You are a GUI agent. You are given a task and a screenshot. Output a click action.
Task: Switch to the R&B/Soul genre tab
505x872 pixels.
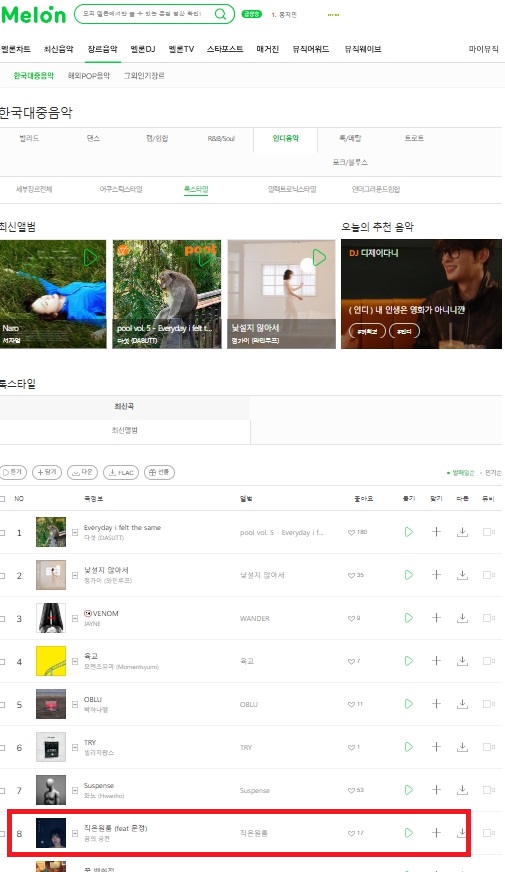pyautogui.click(x=221, y=138)
